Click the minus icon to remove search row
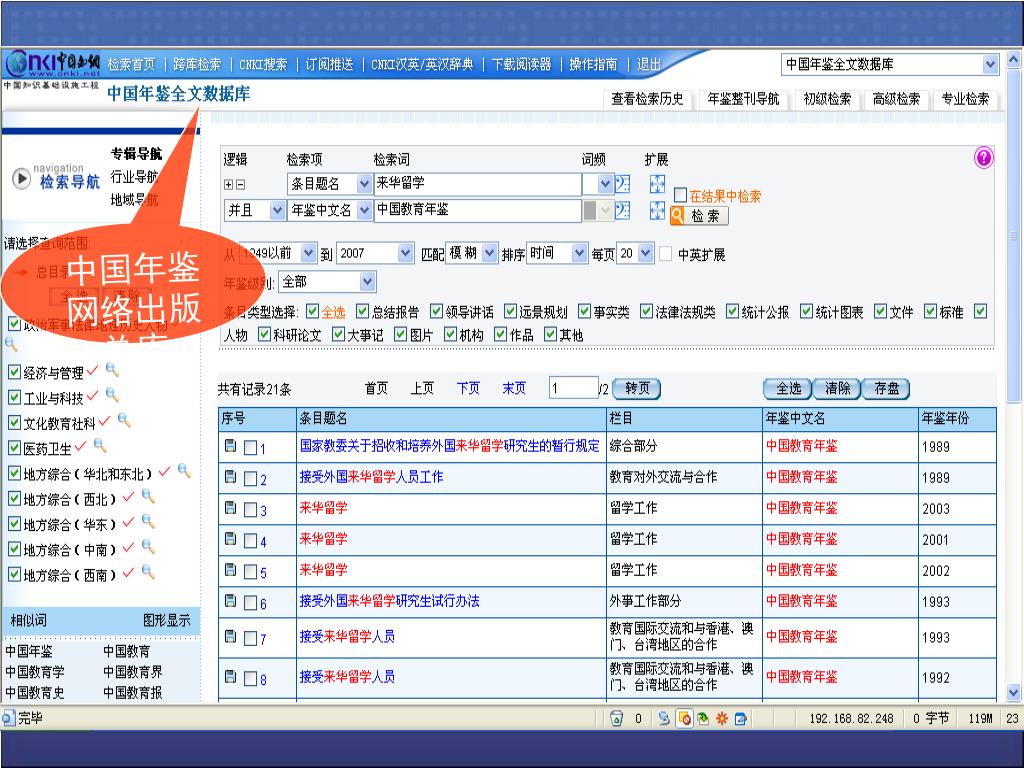 point(240,185)
